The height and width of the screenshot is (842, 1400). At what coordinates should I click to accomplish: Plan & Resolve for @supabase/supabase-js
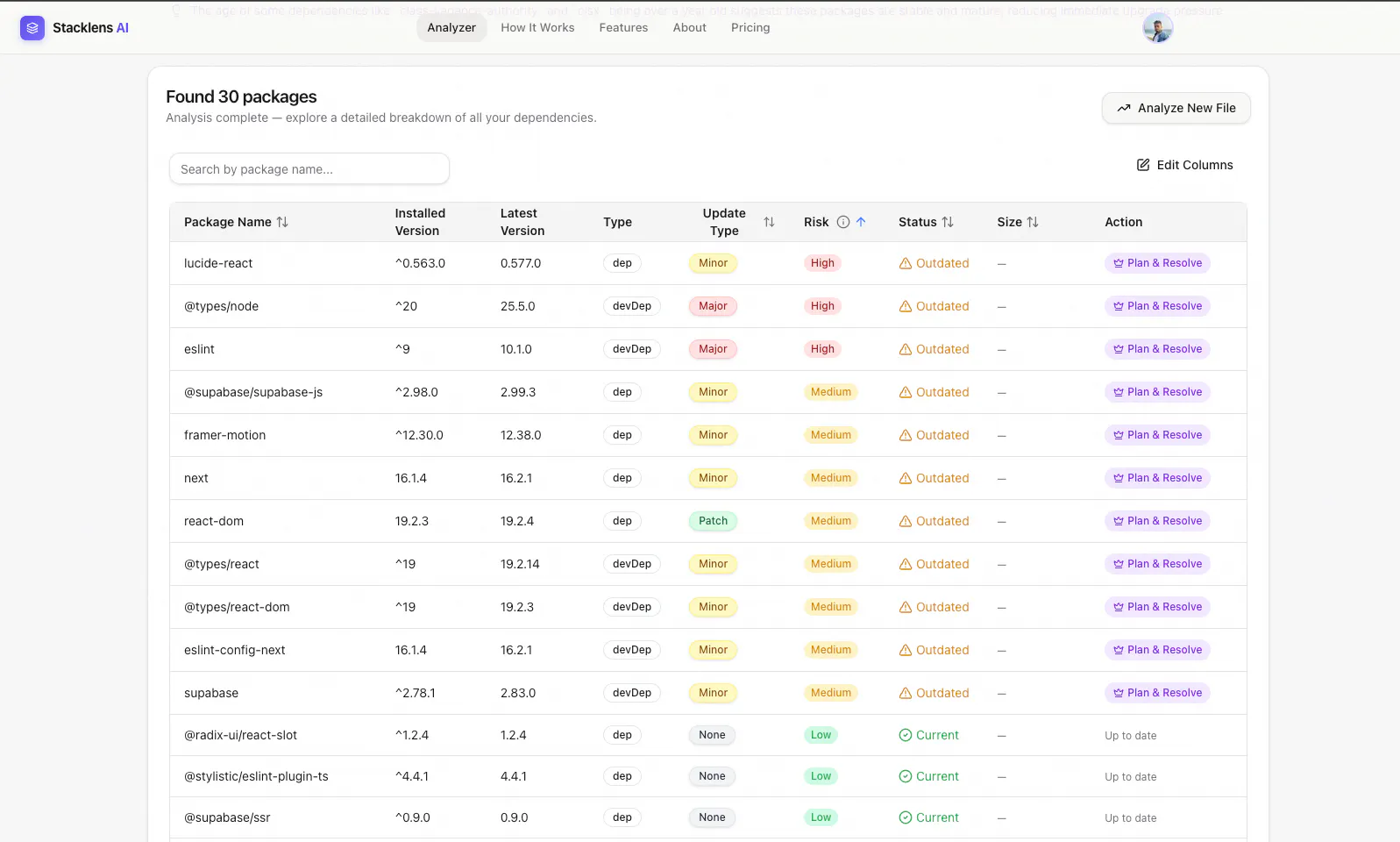point(1157,392)
